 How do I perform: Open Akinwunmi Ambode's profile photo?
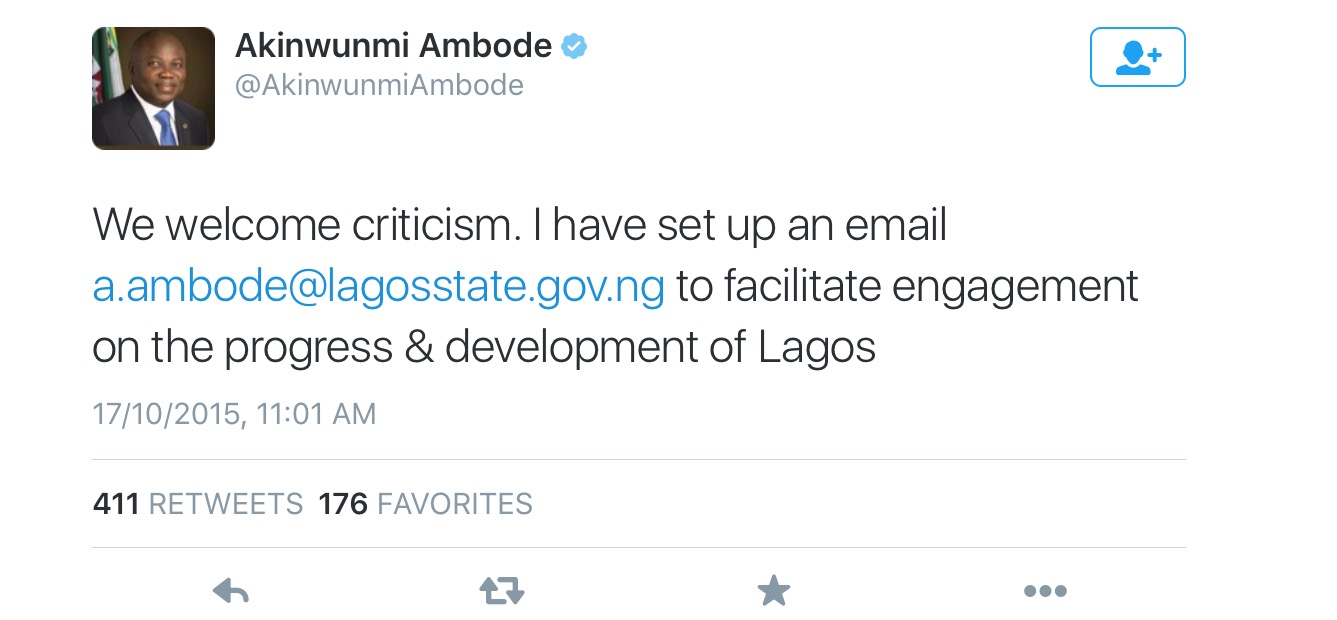click(153, 88)
